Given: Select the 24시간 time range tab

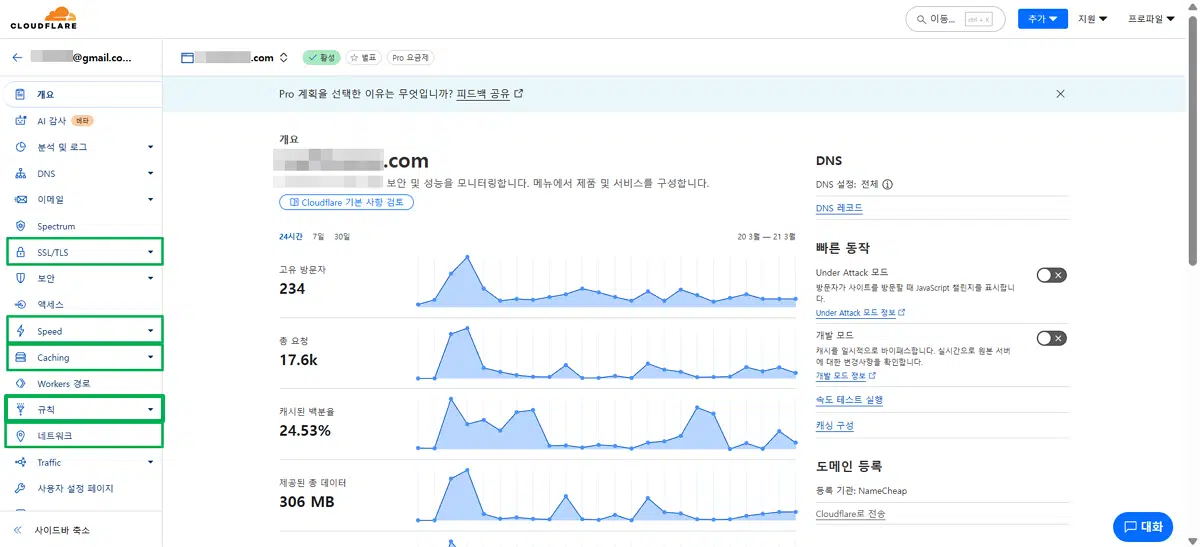Looking at the screenshot, I should click(x=292, y=237).
